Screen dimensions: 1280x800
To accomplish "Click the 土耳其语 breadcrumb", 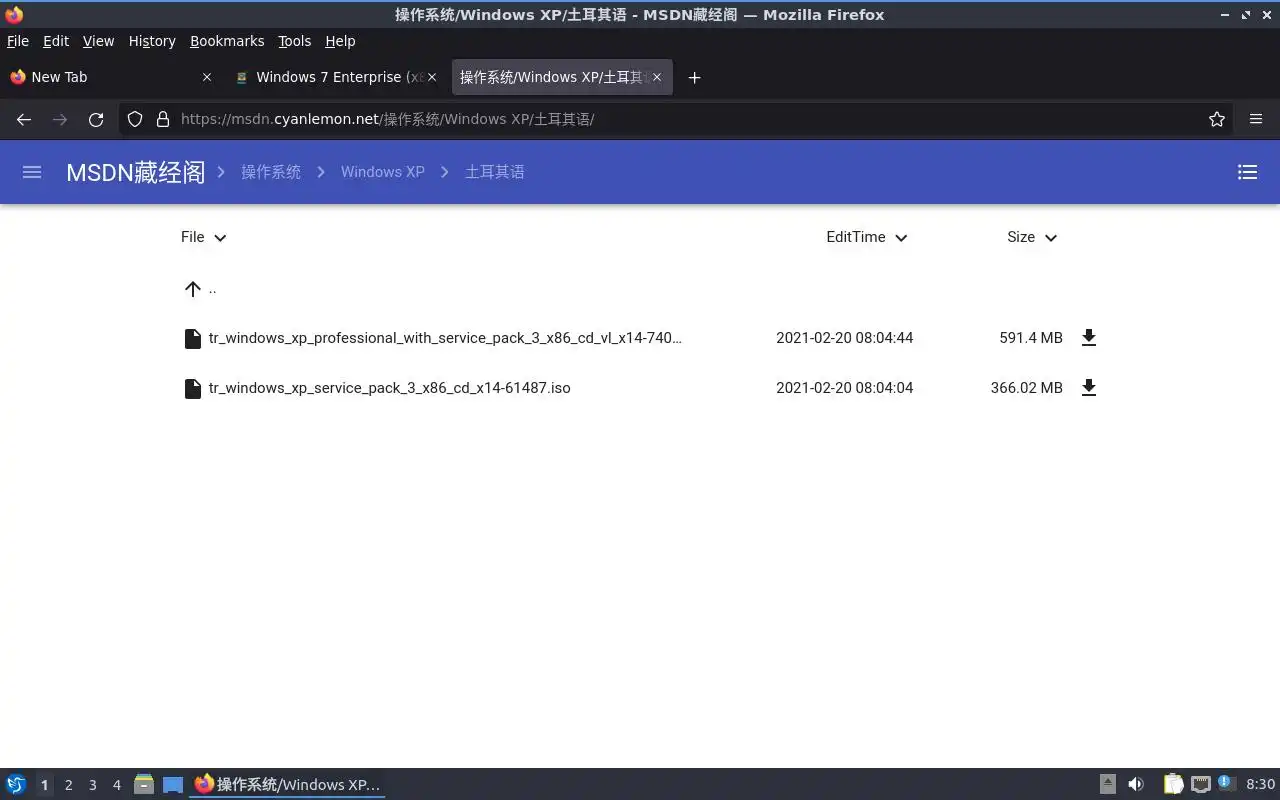I will click(x=495, y=172).
